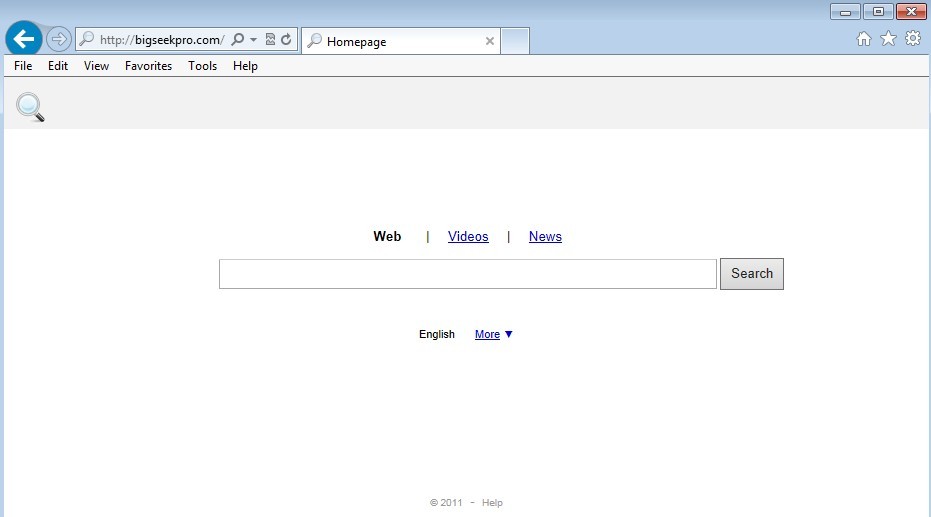
Task: Open the Favorites menu
Action: pos(148,66)
